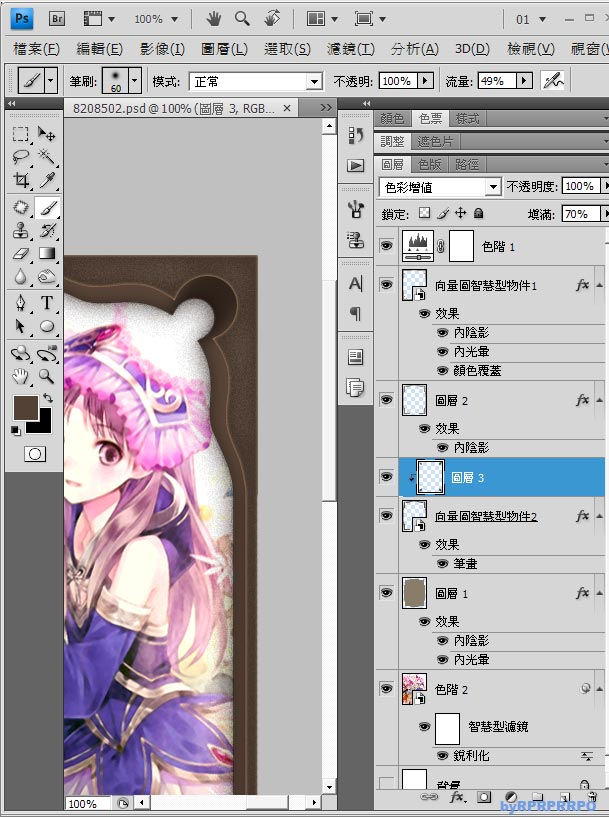Lock transparent pixels of layer
Image resolution: width=609 pixels, height=817 pixels.
point(425,213)
